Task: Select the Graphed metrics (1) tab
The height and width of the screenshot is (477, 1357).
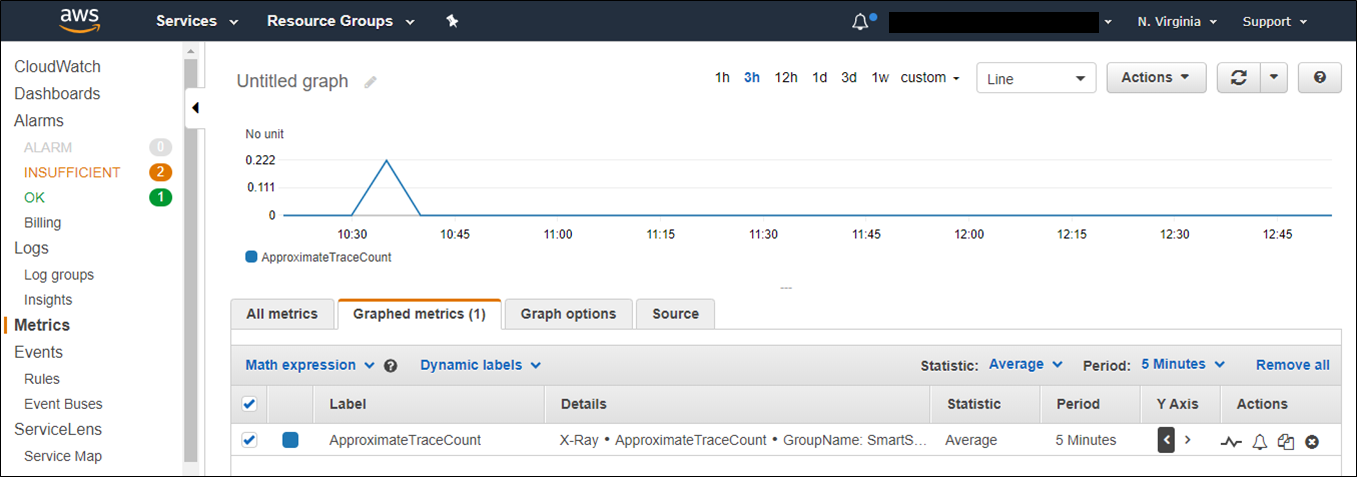Action: tap(419, 314)
